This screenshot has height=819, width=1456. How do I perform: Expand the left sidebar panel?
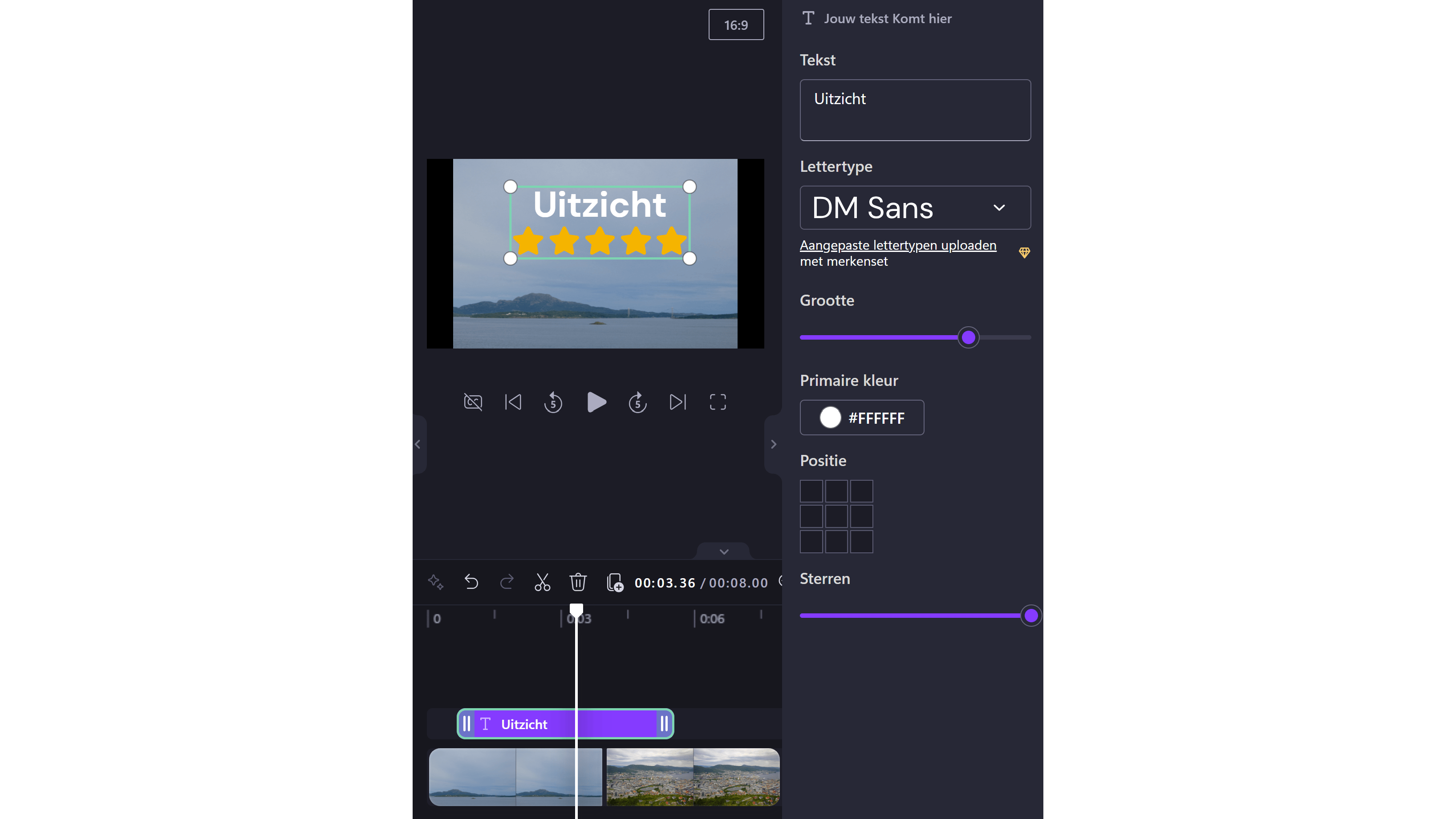418,444
